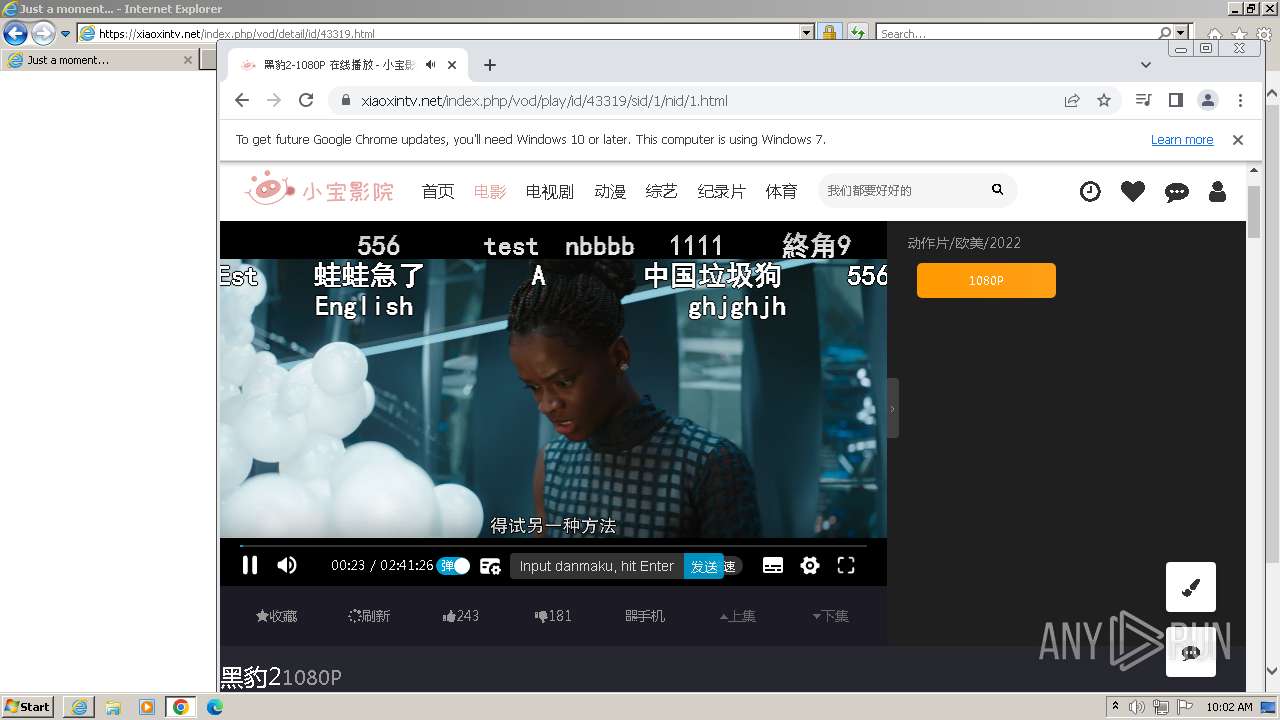Open the 纪录片 documentary menu

(722, 191)
